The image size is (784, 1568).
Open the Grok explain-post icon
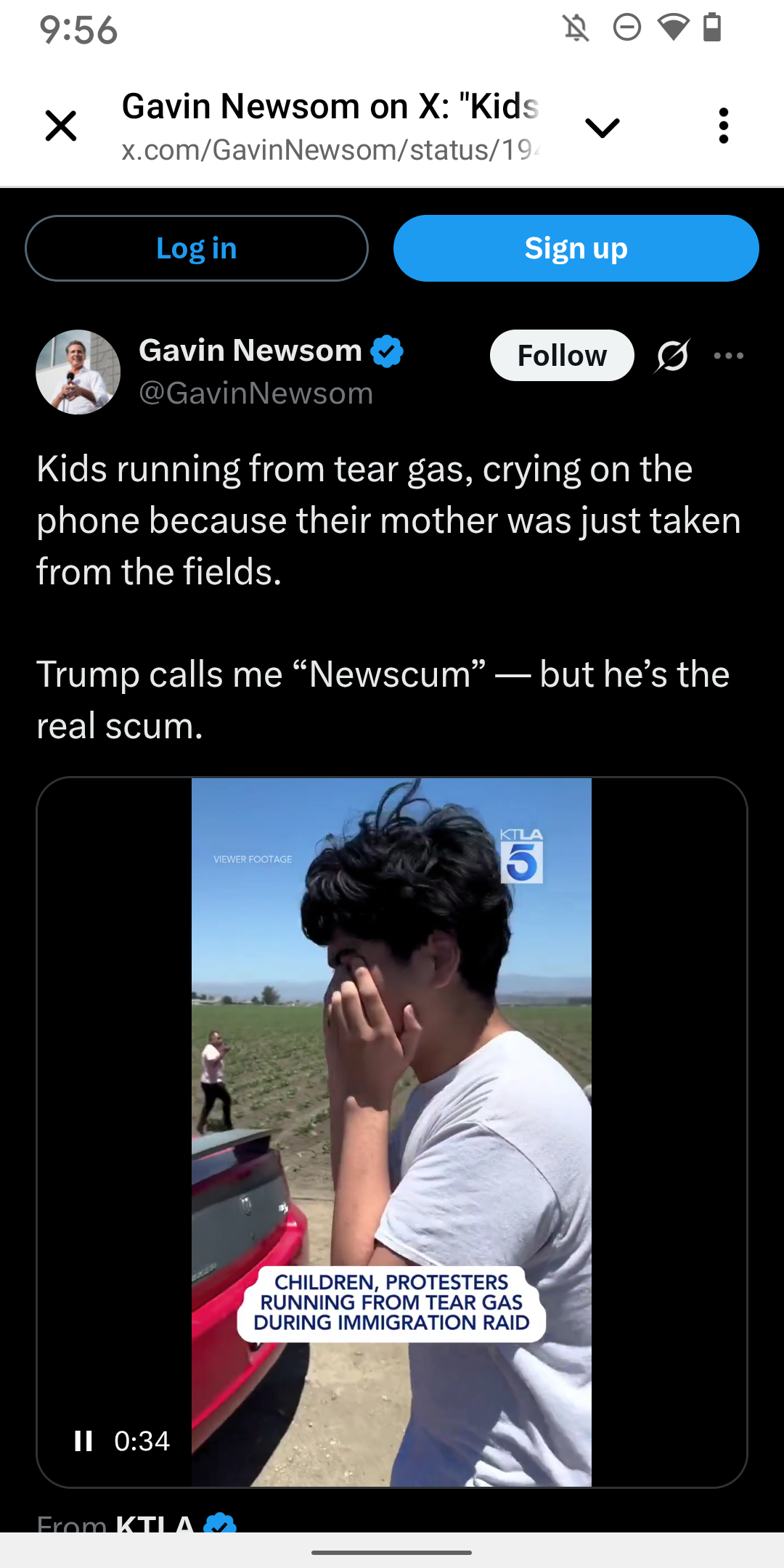tap(672, 356)
